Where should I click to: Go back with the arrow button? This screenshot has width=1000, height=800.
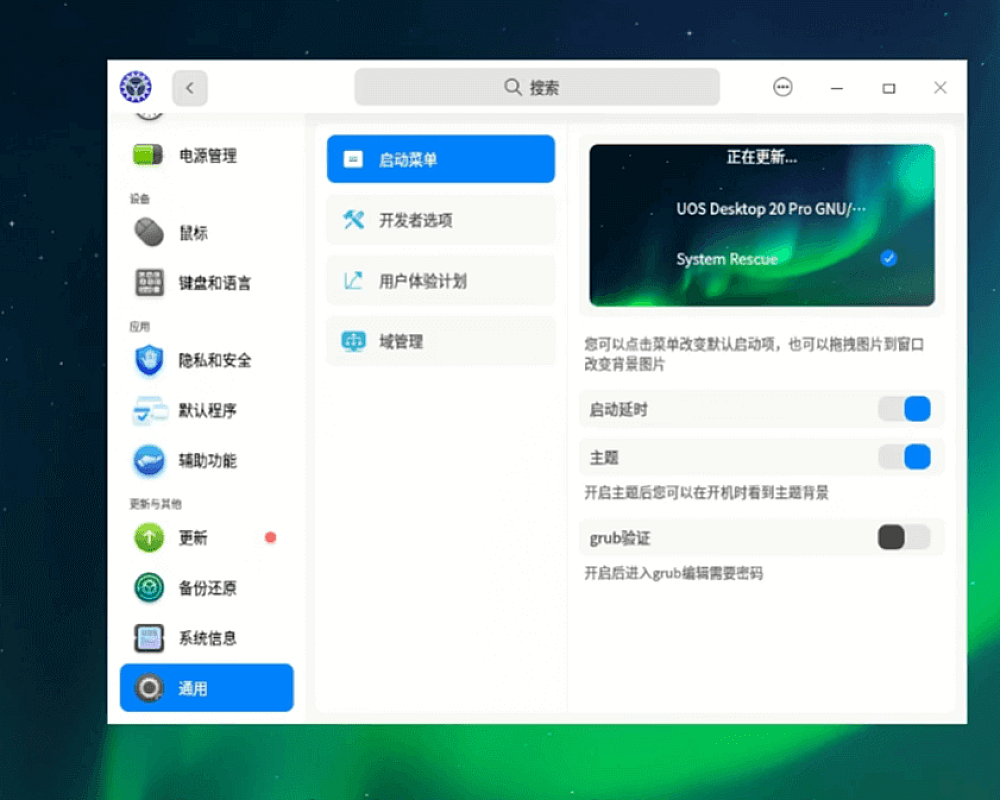click(190, 88)
